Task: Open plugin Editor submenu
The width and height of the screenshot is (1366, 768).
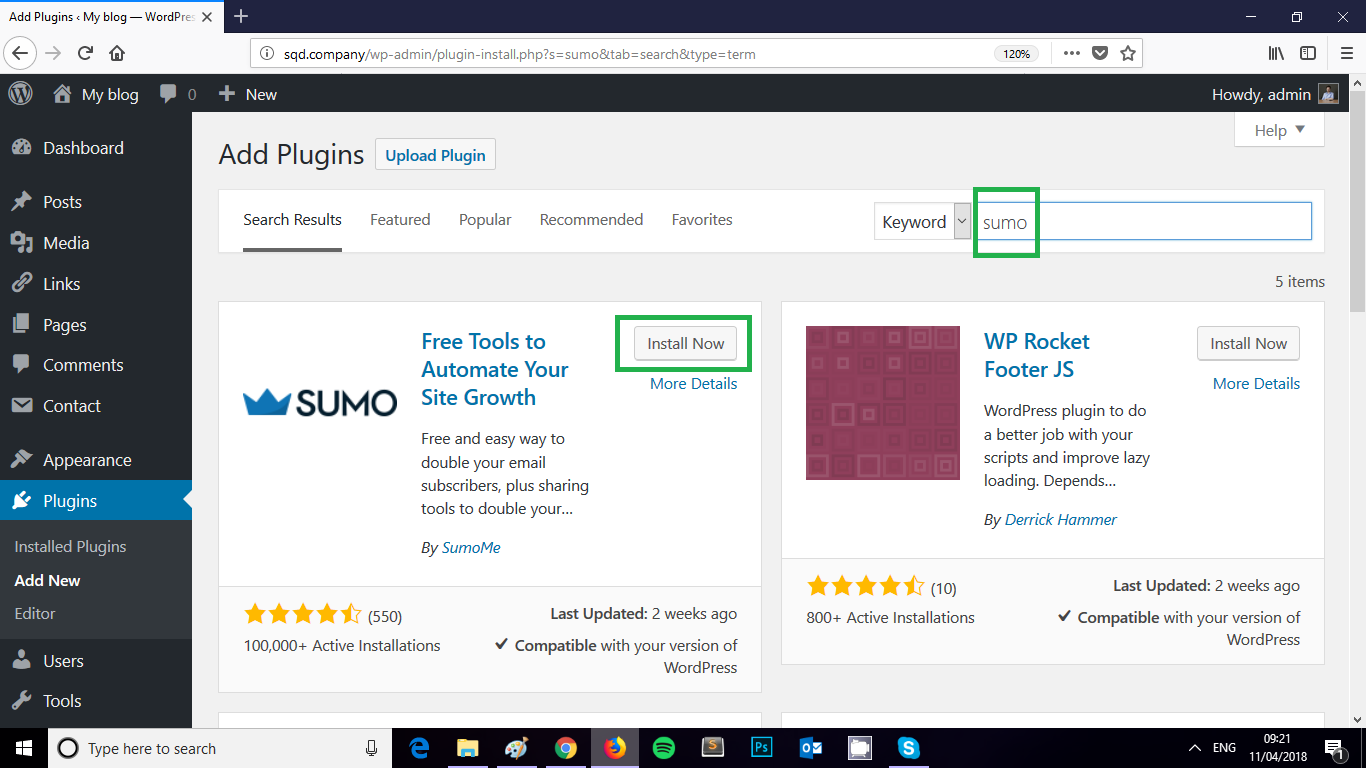Action: coord(35,613)
